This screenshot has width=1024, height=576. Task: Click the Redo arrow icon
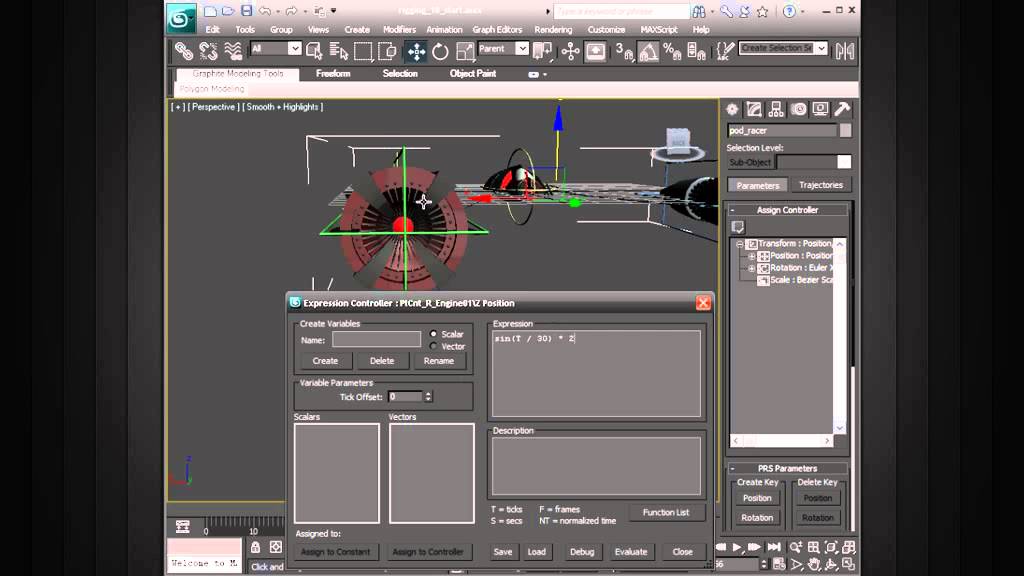point(291,10)
